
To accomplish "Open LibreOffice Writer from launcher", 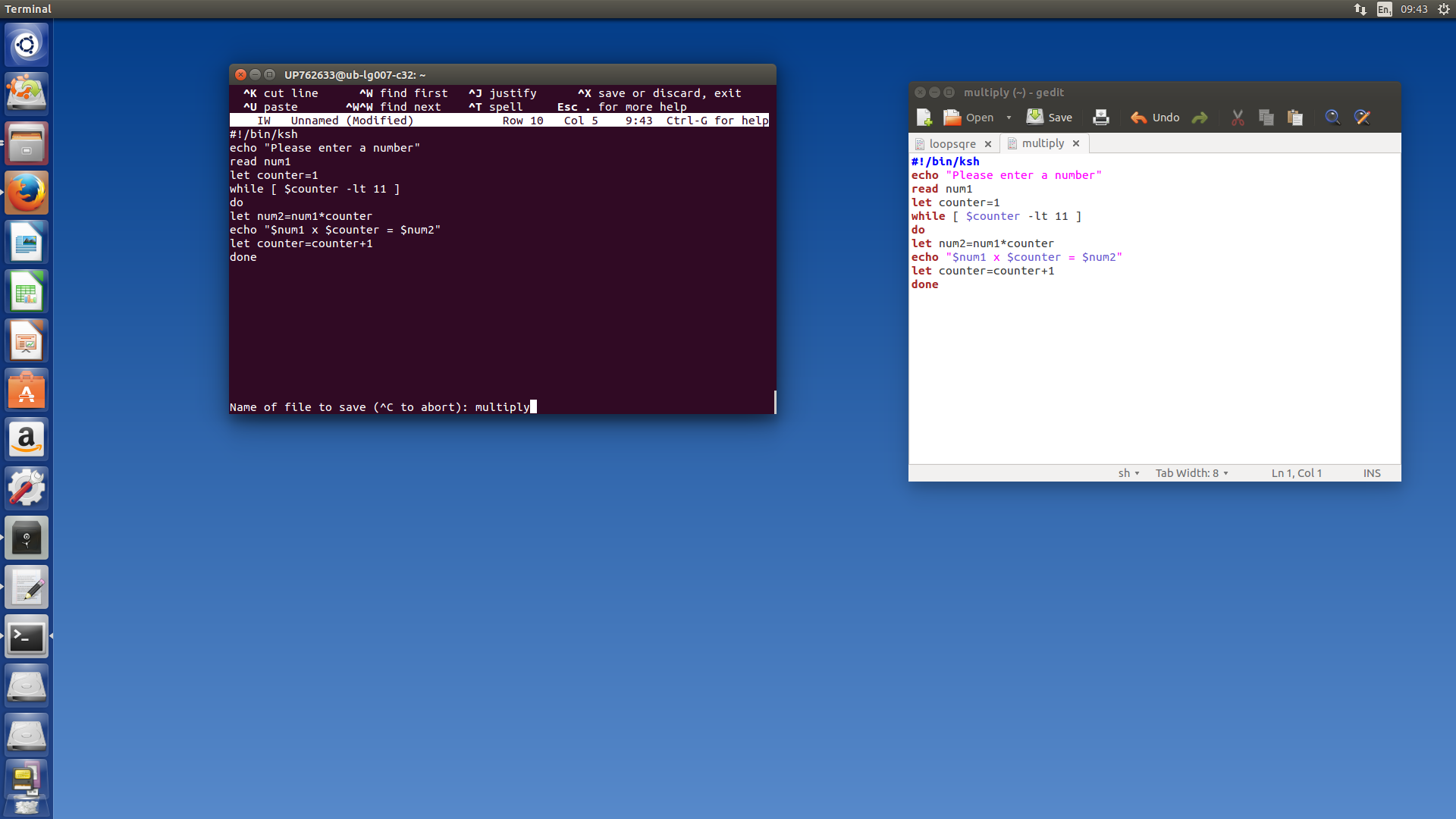I will coord(27,242).
